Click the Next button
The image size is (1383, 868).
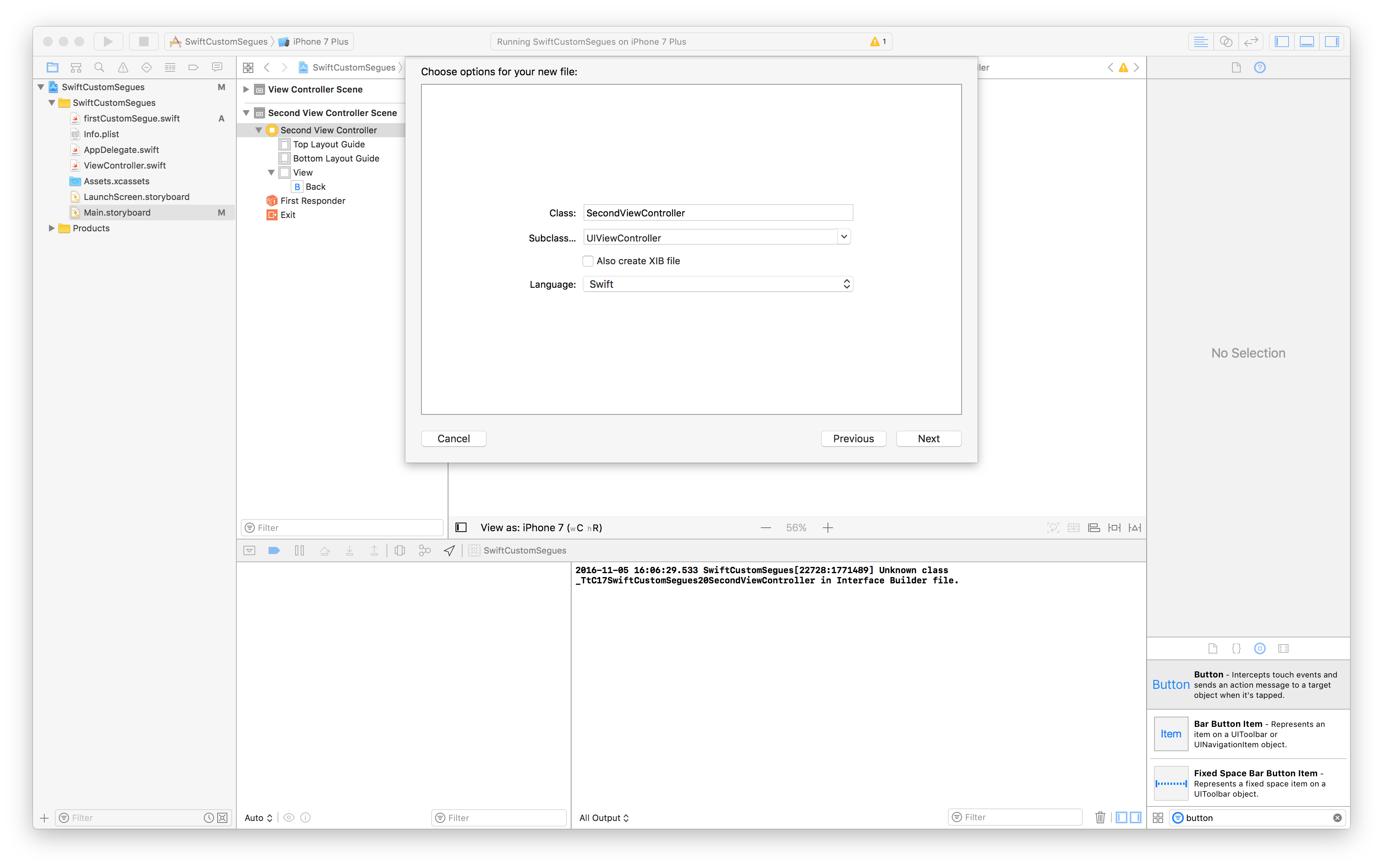click(928, 439)
